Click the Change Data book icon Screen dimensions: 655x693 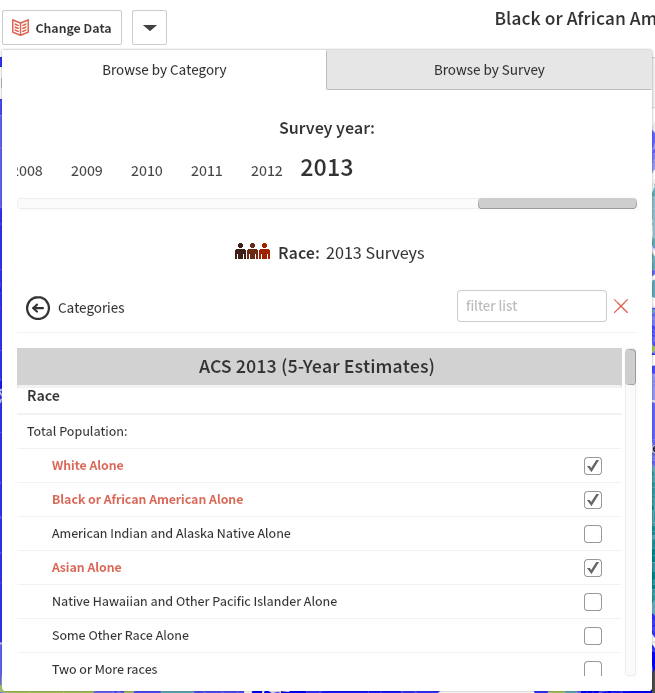pyautogui.click(x=21, y=28)
